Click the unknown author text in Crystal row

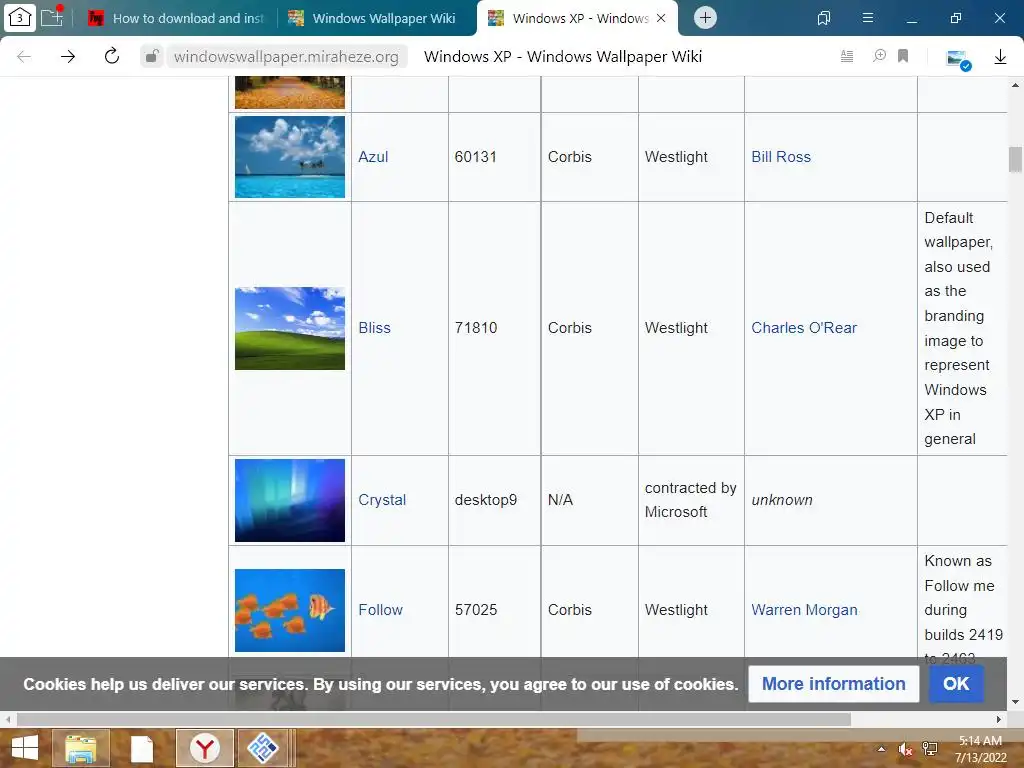(782, 500)
